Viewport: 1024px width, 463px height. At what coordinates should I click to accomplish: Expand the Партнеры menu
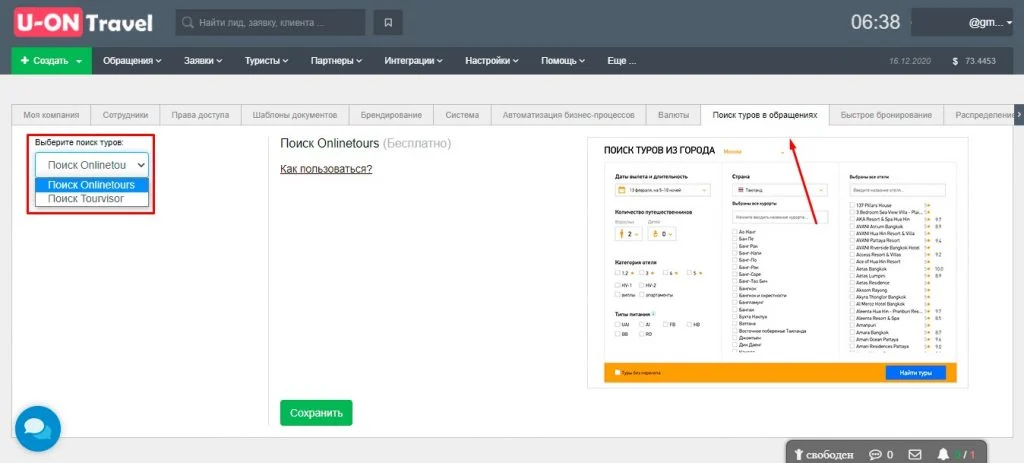336,61
